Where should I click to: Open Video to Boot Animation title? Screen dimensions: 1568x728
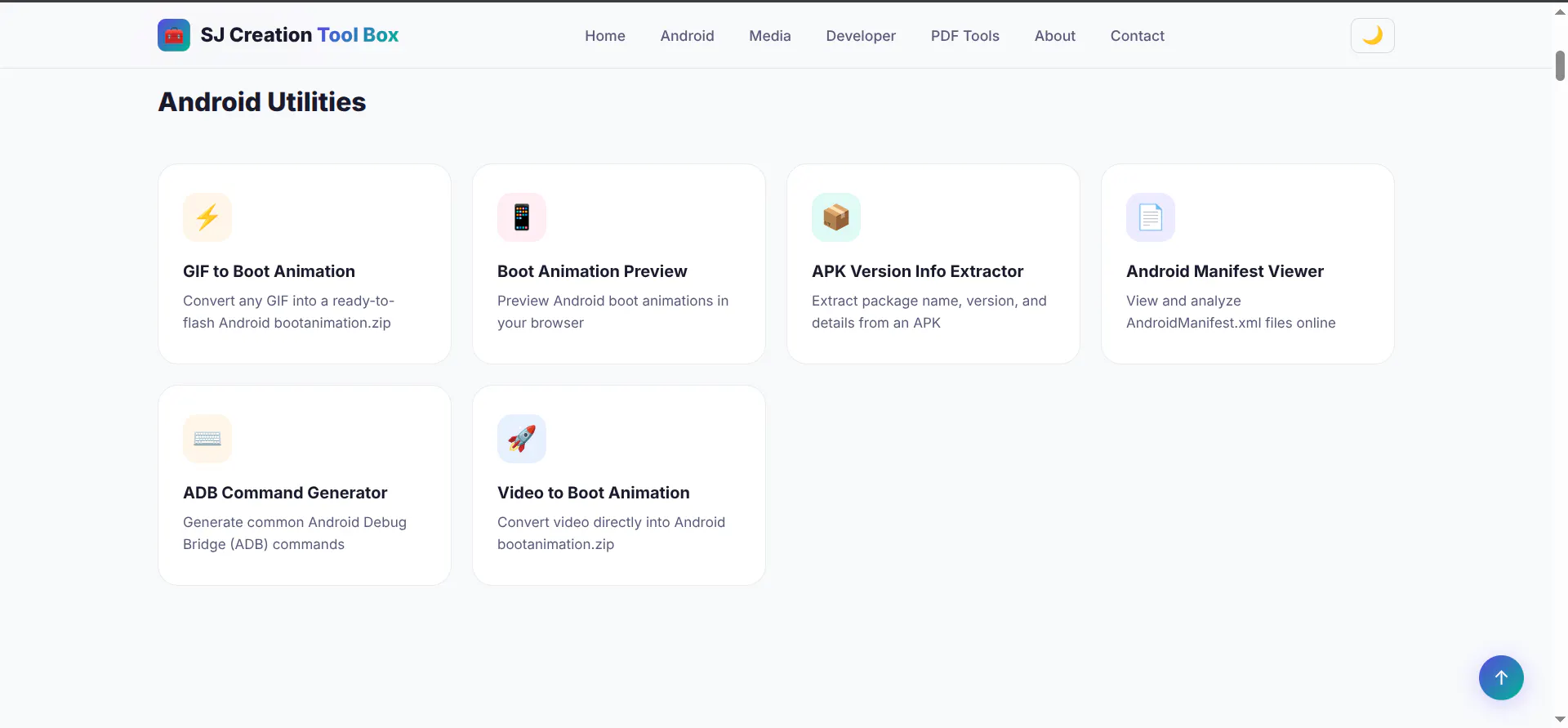[x=594, y=493]
